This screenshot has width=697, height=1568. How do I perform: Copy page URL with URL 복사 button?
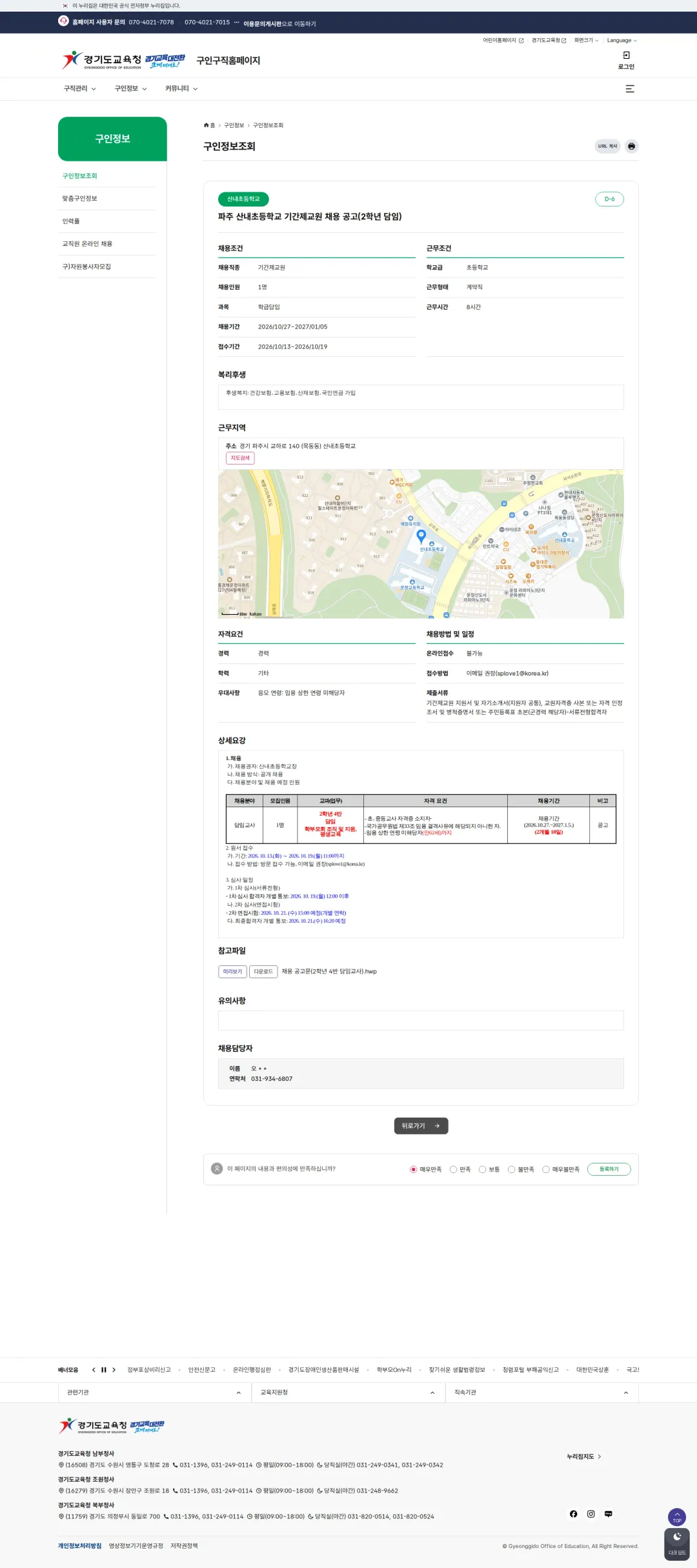[607, 146]
